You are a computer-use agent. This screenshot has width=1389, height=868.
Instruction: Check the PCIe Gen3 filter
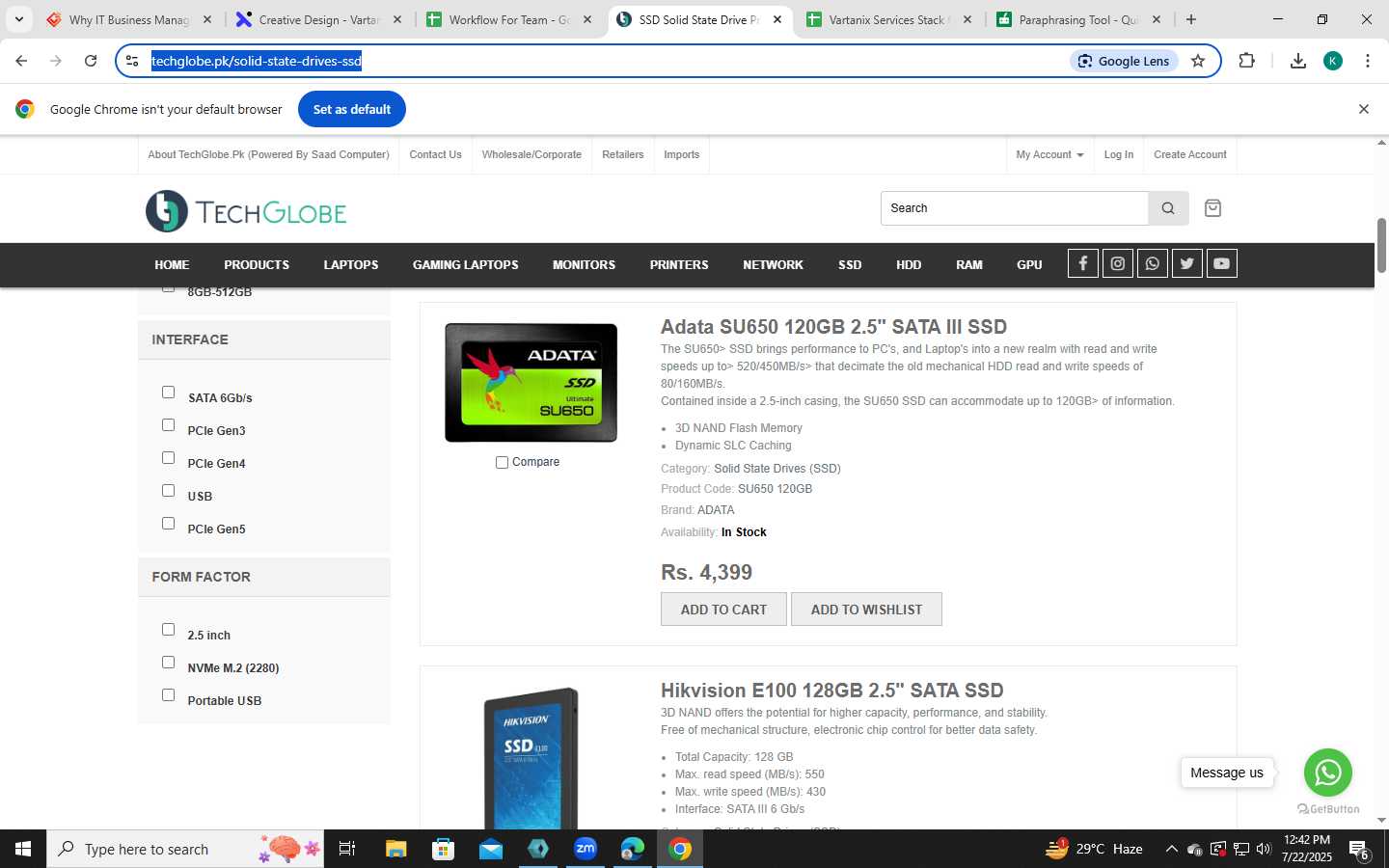click(168, 425)
